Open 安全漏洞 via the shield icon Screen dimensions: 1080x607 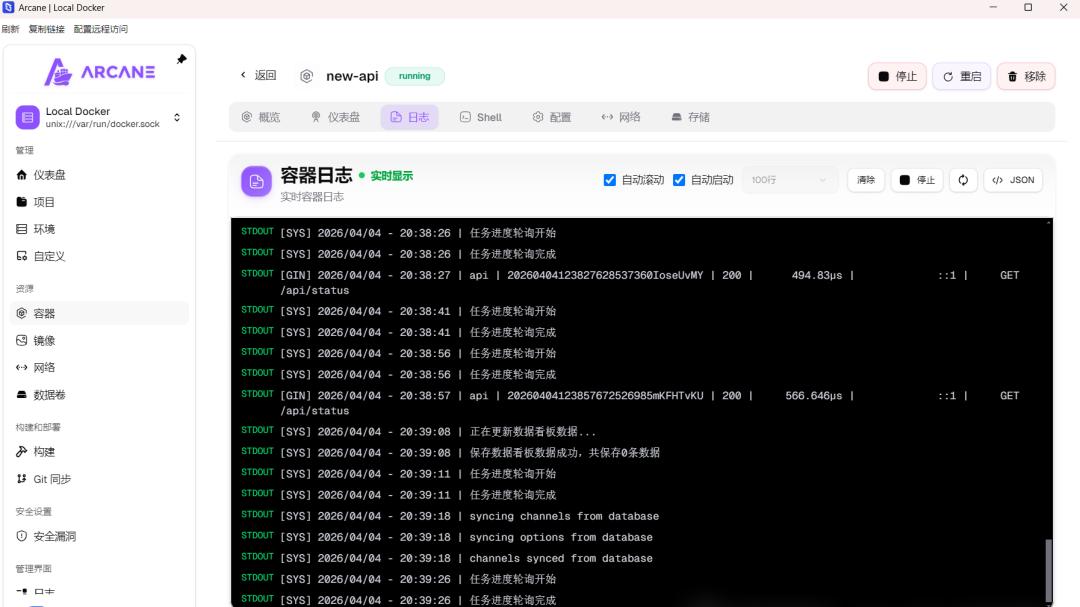[x=22, y=535]
